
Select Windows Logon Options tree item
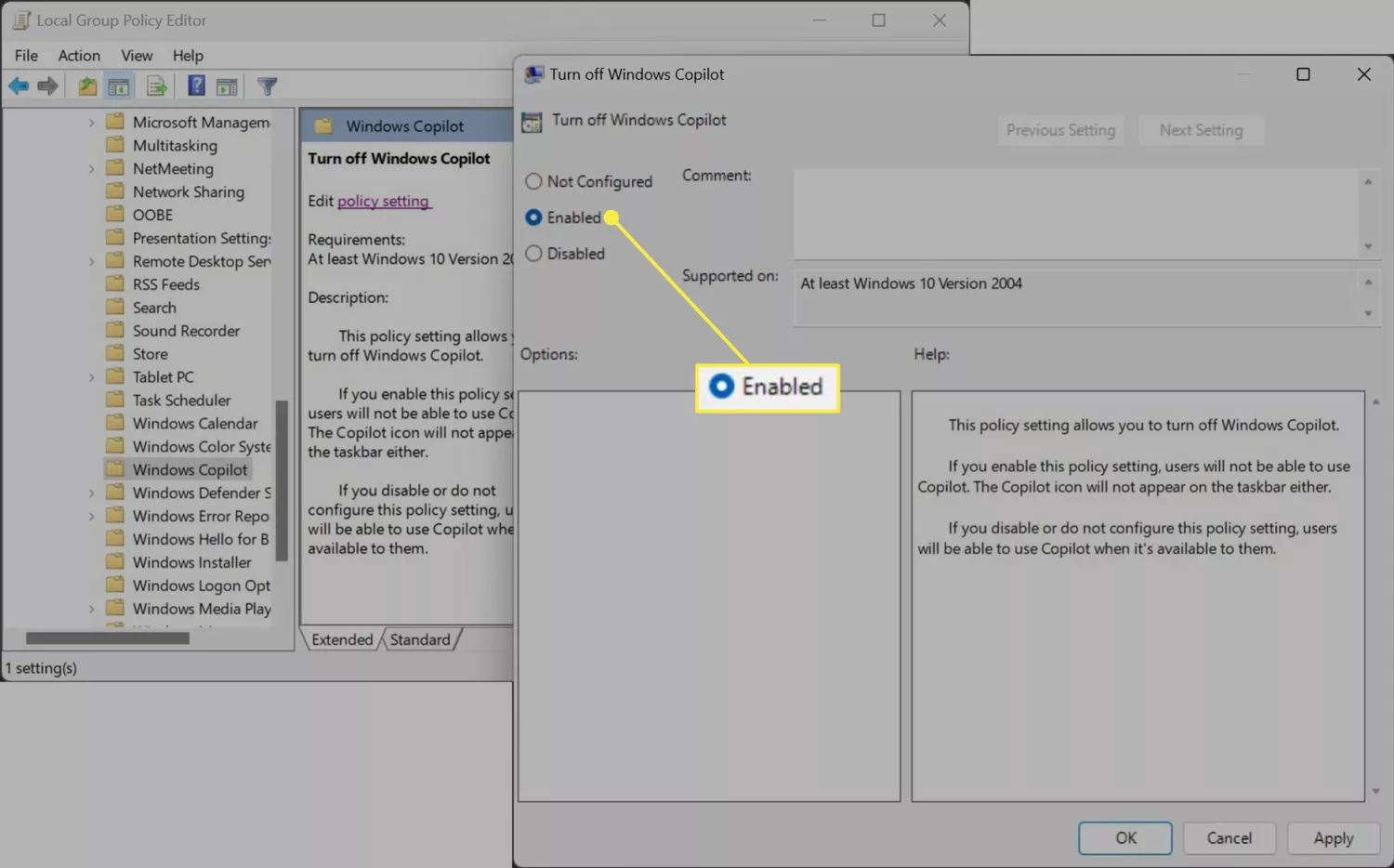[x=202, y=585]
